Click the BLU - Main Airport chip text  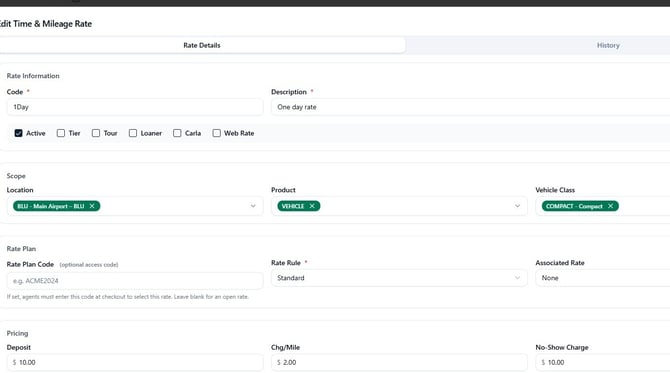(51, 206)
